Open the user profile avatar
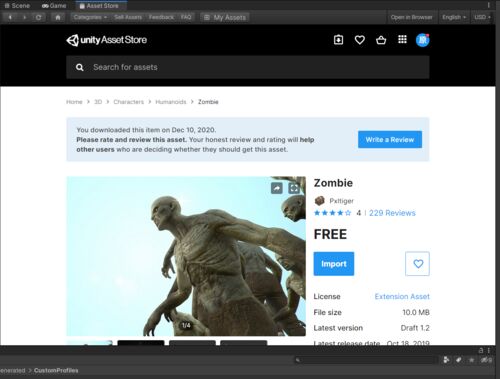500x379 pixels. click(423, 40)
